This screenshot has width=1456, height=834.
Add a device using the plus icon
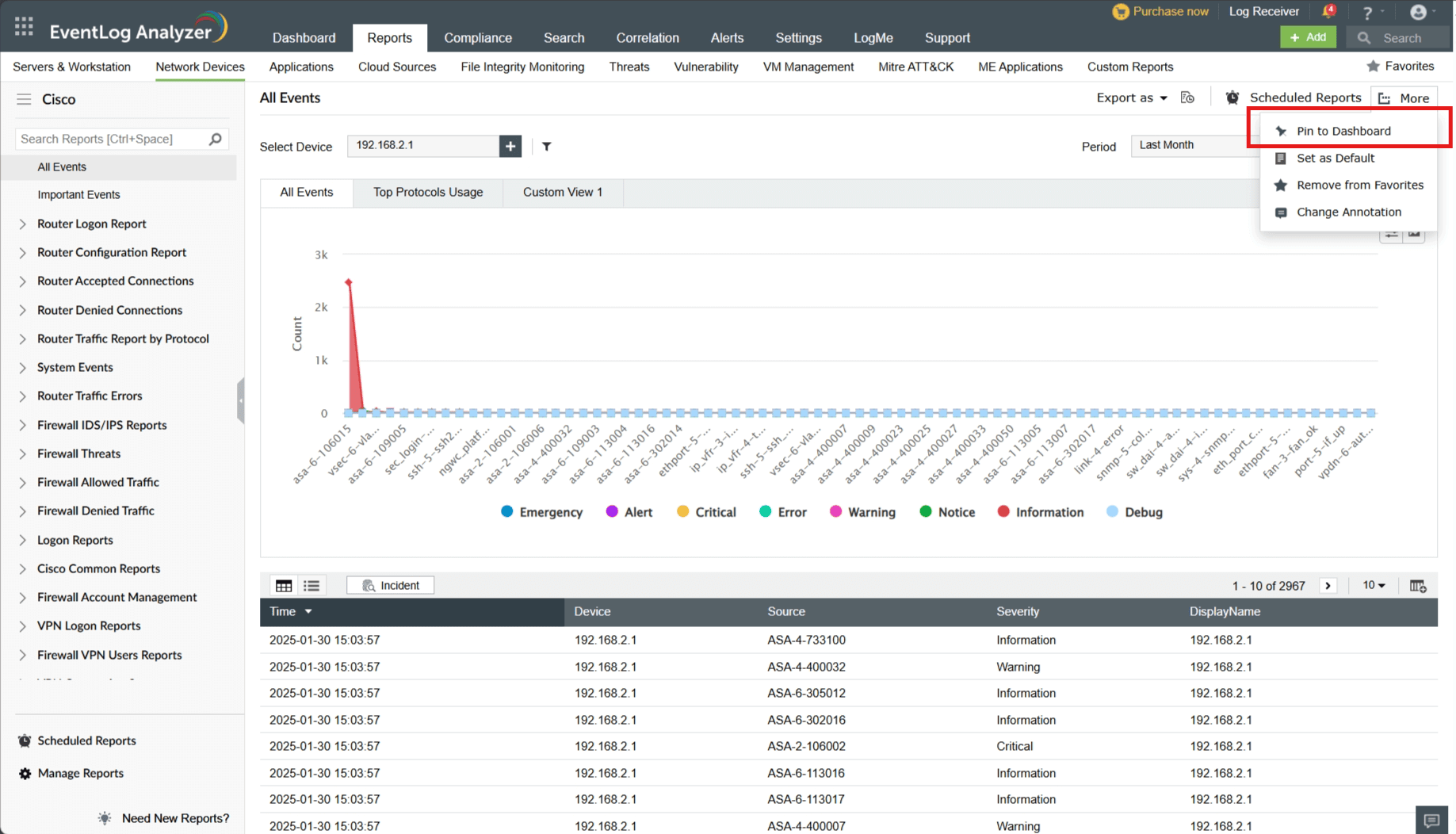[510, 146]
